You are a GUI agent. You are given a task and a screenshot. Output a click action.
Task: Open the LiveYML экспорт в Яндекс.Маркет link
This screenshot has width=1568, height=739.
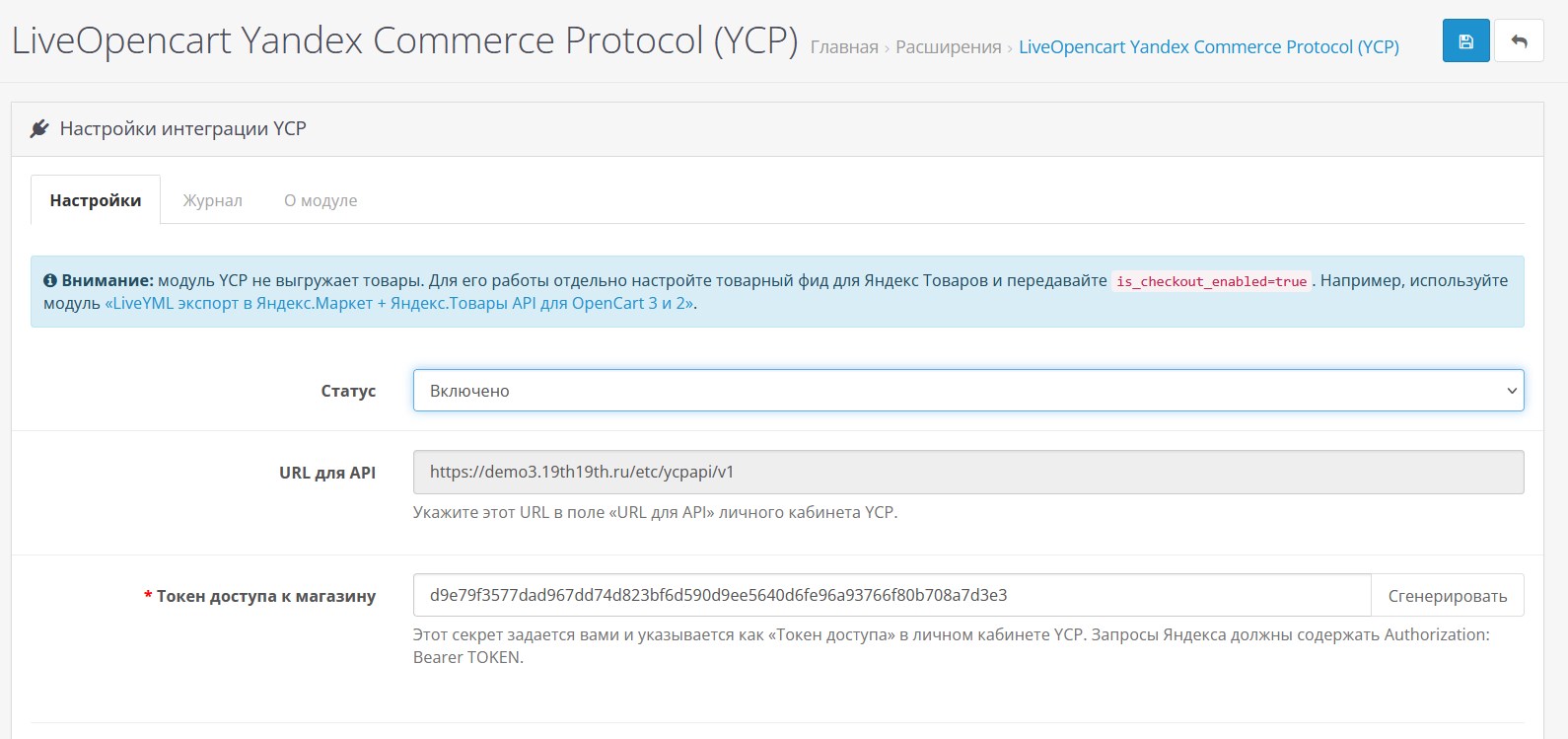[x=399, y=304]
